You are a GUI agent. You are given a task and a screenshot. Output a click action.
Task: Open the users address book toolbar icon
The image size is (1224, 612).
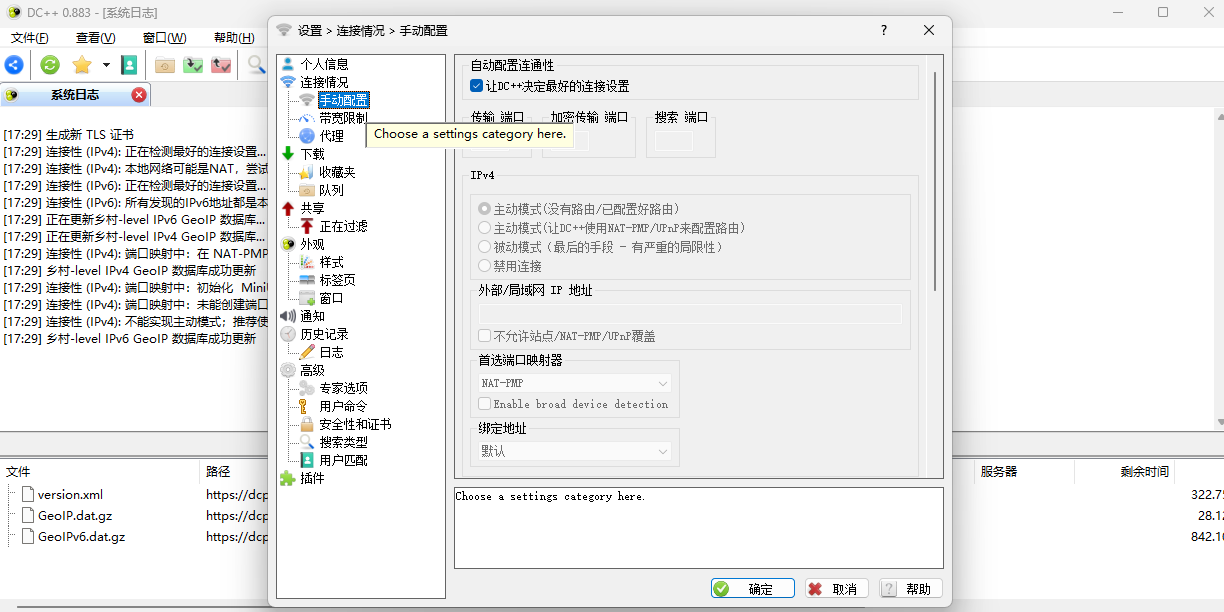pos(129,65)
